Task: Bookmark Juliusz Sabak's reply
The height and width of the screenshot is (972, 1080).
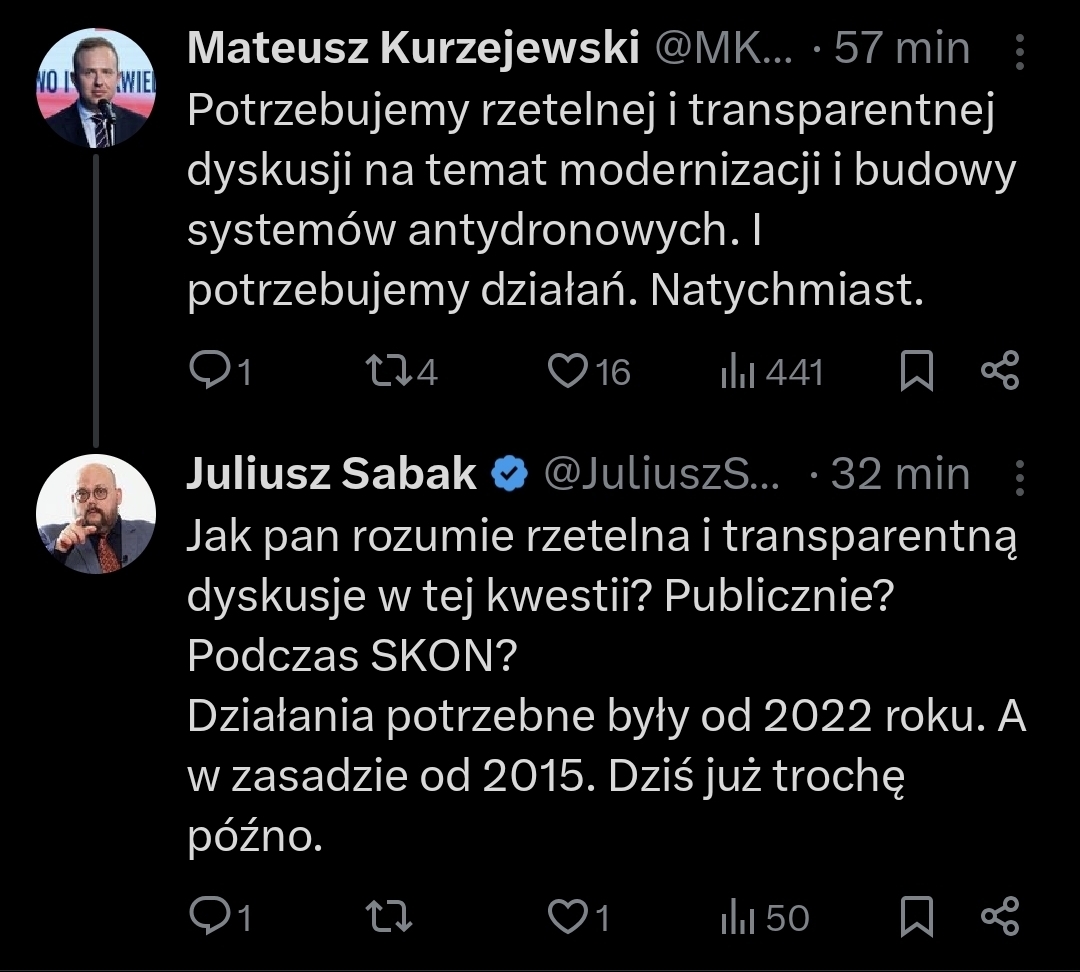Action: [917, 917]
